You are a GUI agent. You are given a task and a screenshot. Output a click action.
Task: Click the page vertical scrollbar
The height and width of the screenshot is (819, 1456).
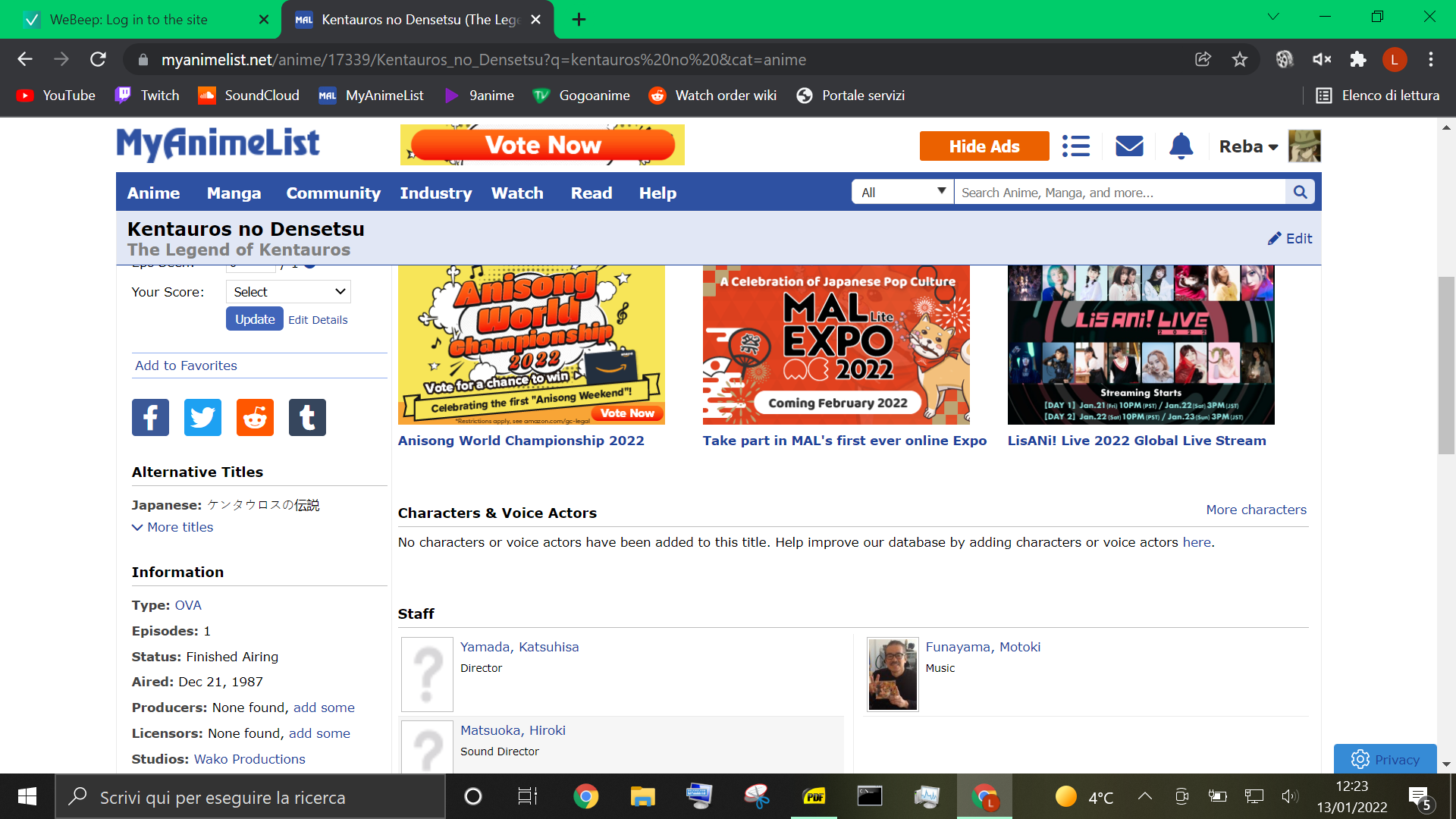coord(1446,364)
